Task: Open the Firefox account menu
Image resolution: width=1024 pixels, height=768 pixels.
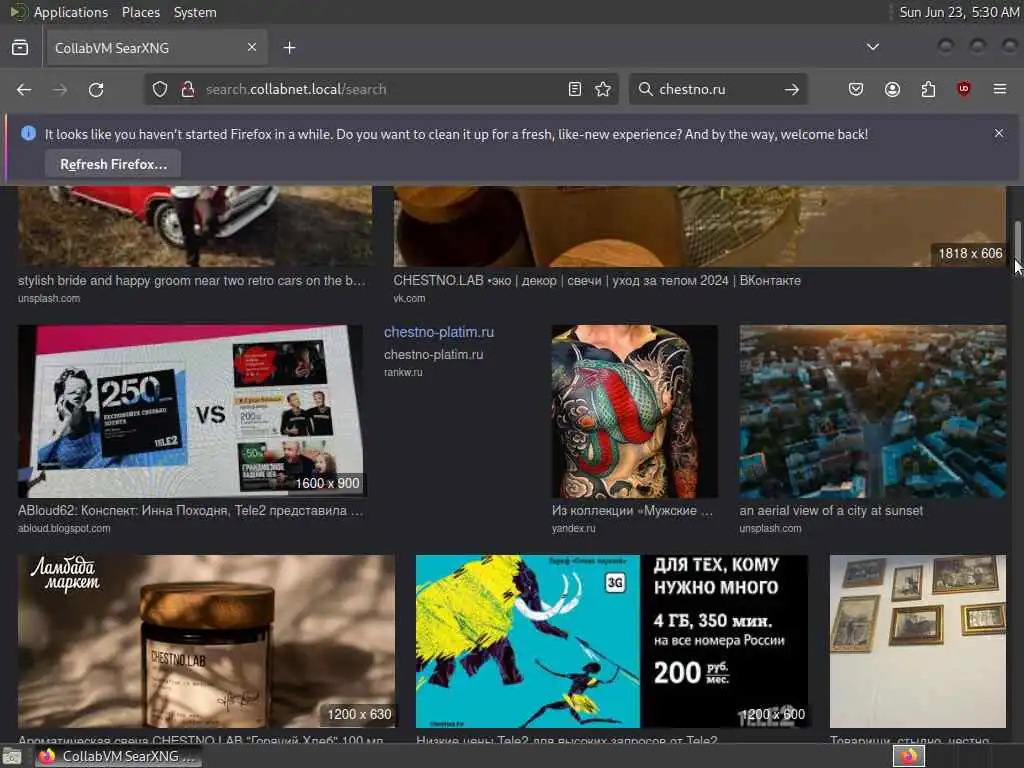Action: pos(892,89)
